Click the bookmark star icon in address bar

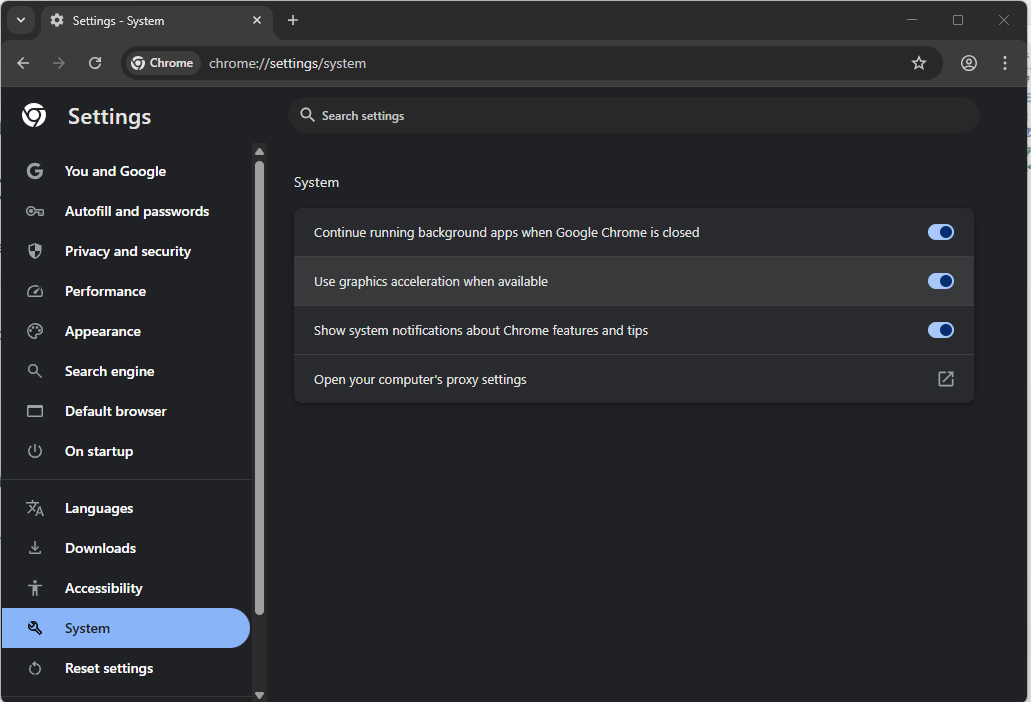click(x=918, y=63)
